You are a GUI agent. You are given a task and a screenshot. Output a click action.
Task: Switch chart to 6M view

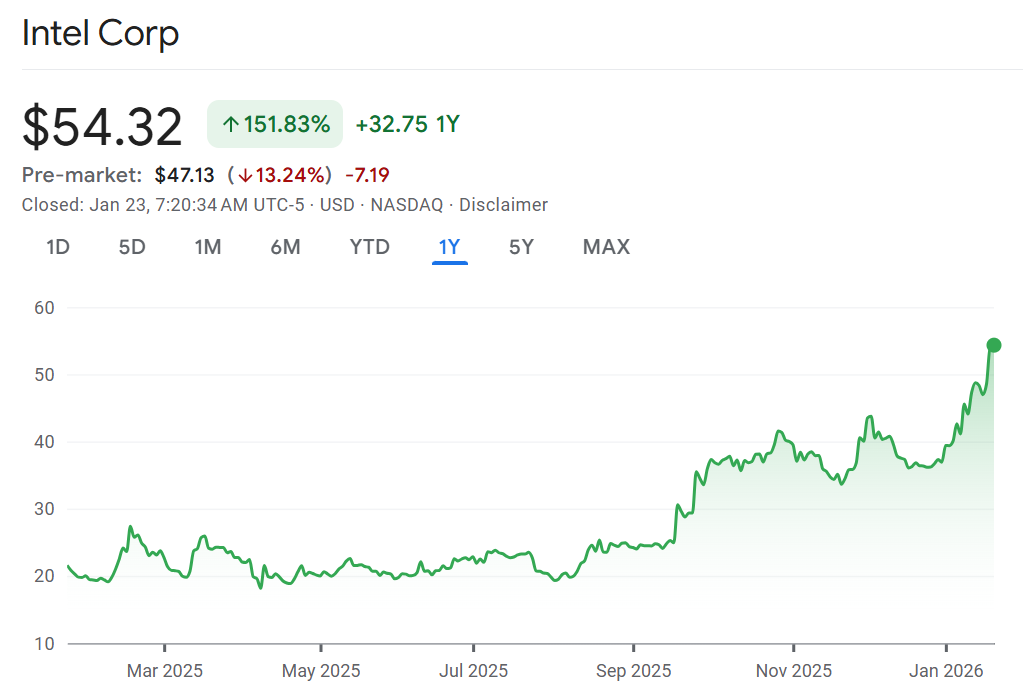285,247
